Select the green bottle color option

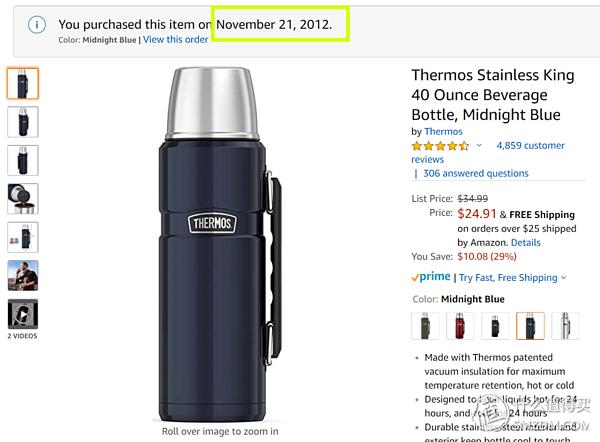tap(426, 326)
